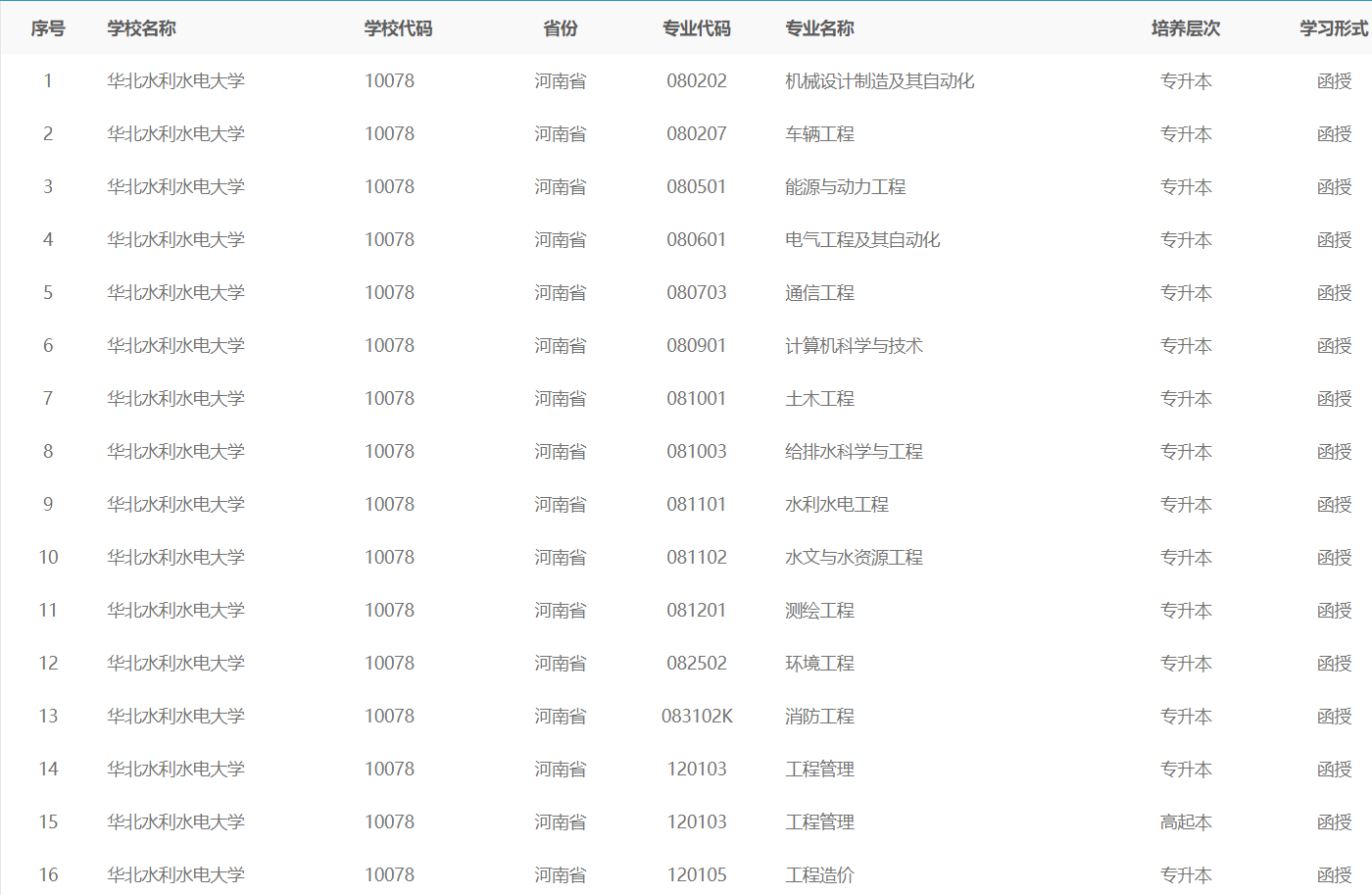Click 河南省 in the 水利水电工程 row
The height and width of the screenshot is (895, 1372).
coord(561,505)
